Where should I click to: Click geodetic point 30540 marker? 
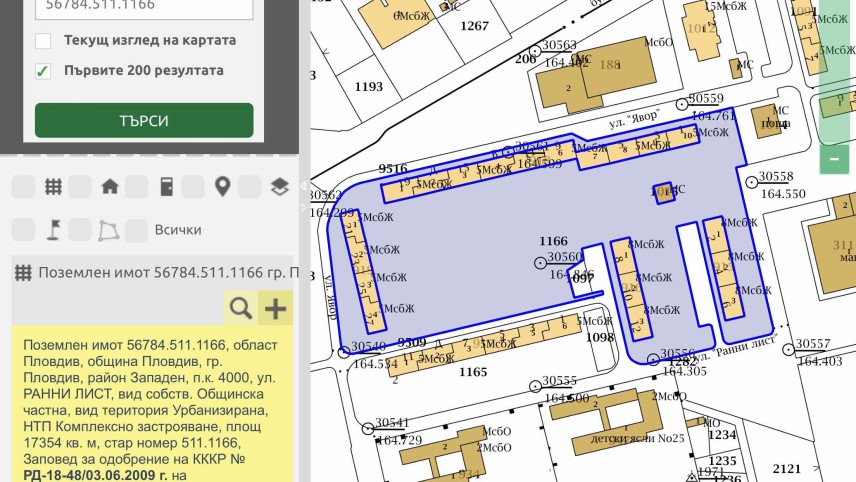344,352
